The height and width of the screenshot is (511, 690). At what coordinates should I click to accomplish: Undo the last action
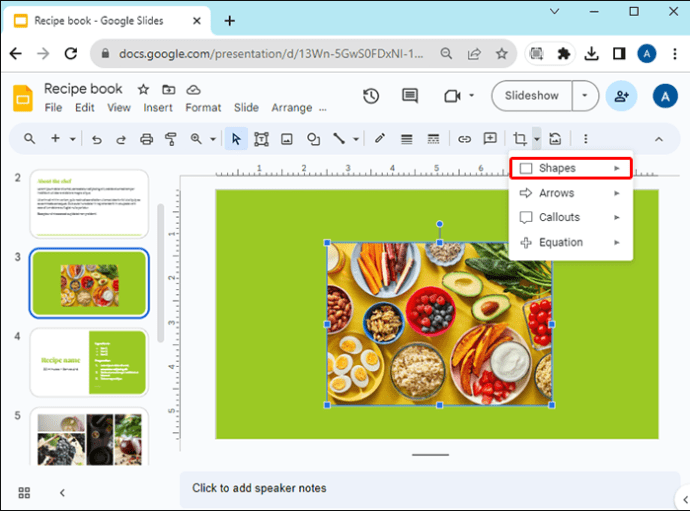pos(97,140)
